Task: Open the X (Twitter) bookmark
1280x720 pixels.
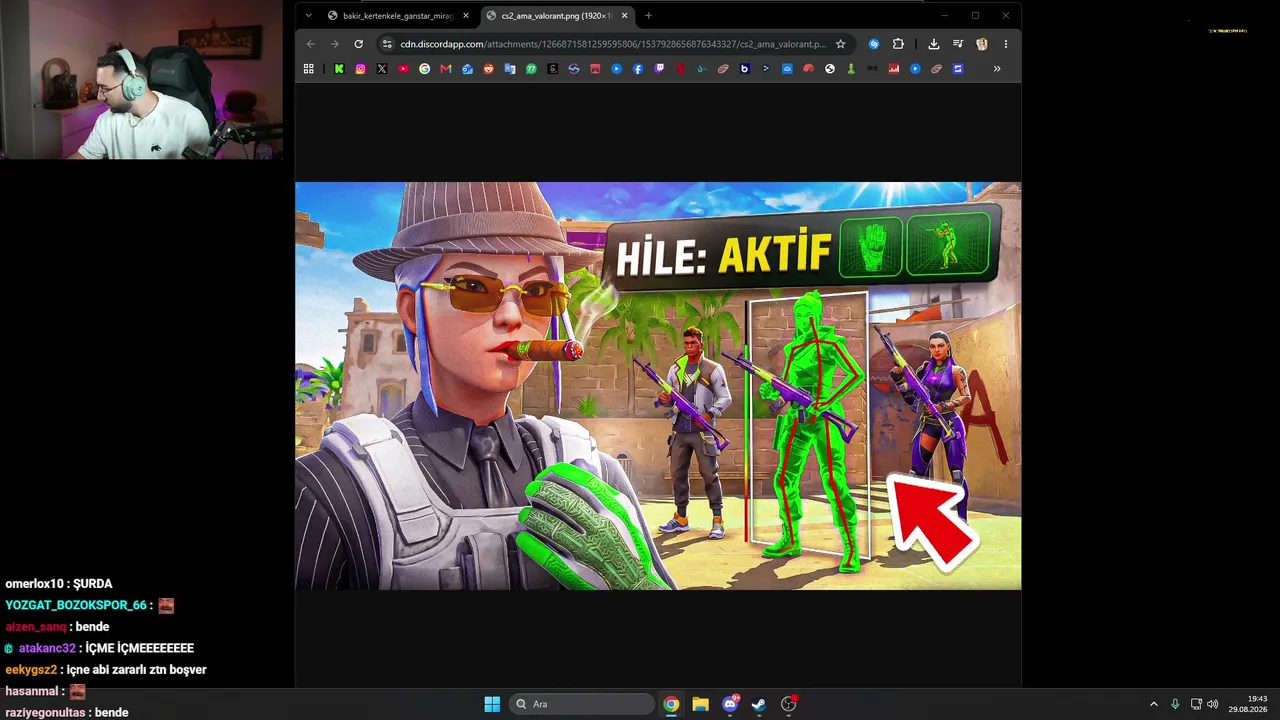Action: click(x=382, y=69)
